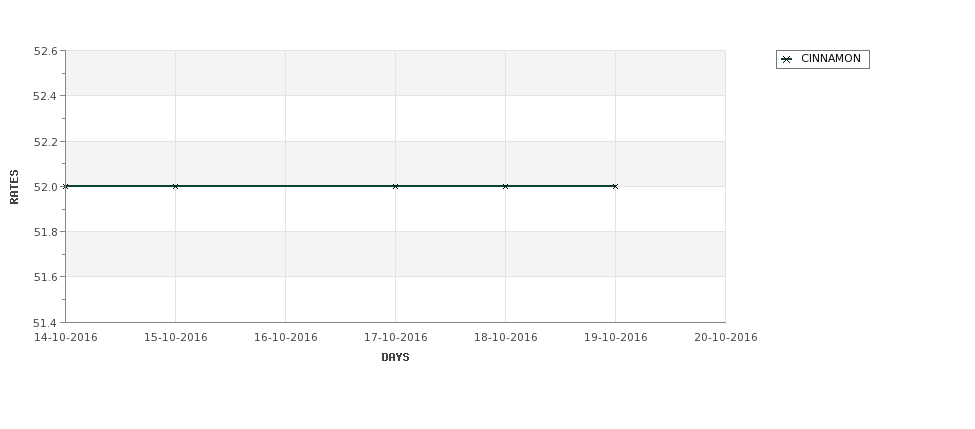Click the 51.8 y-axis tick label
The image size is (975, 429).
point(45,232)
